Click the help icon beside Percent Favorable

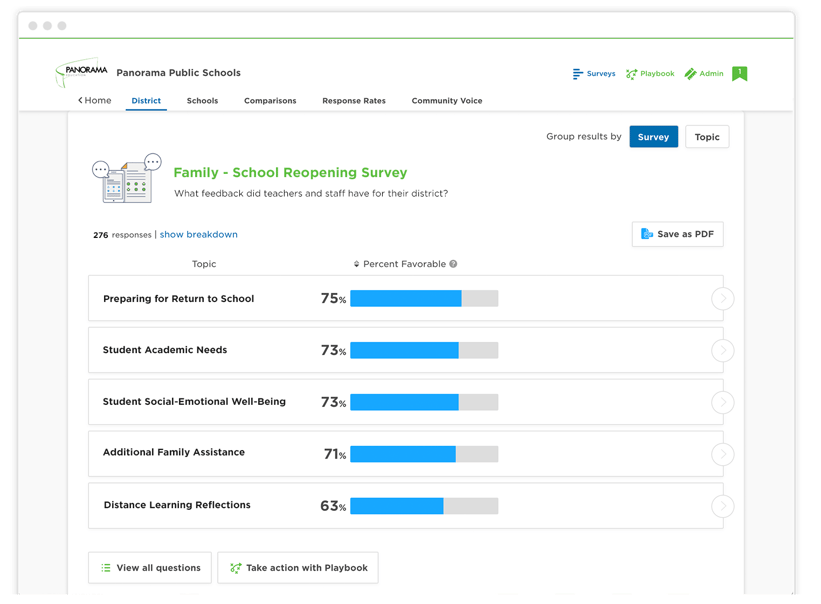[453, 264]
